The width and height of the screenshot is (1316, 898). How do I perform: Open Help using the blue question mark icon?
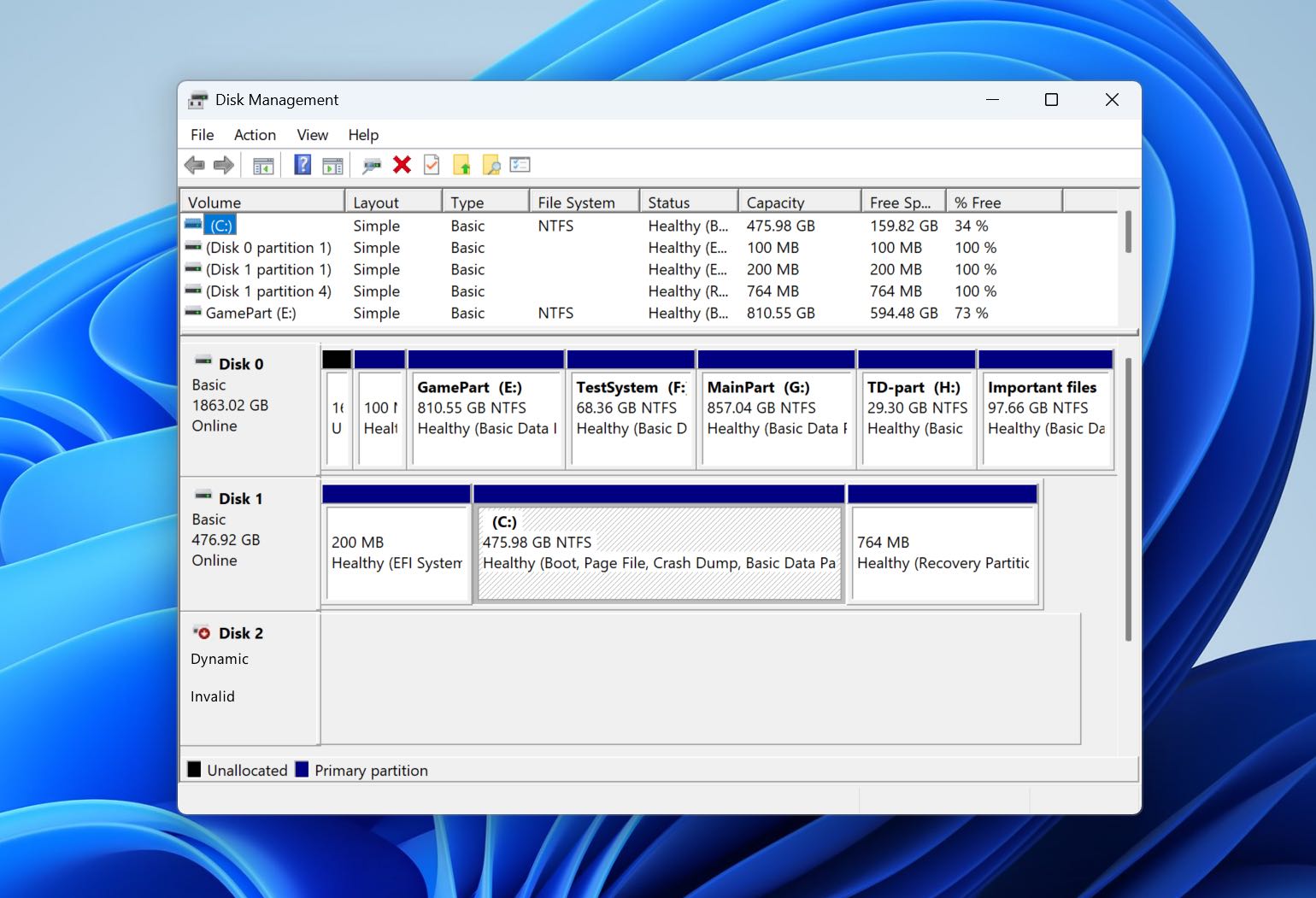(x=302, y=164)
